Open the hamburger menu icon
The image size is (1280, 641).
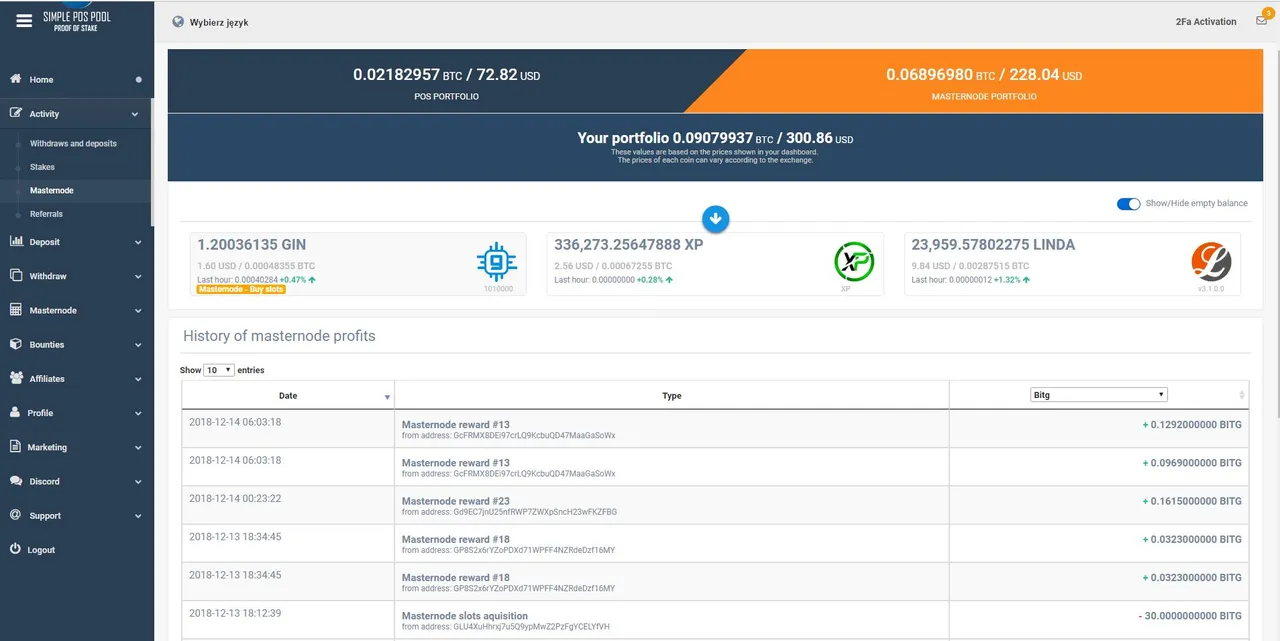pyautogui.click(x=24, y=21)
